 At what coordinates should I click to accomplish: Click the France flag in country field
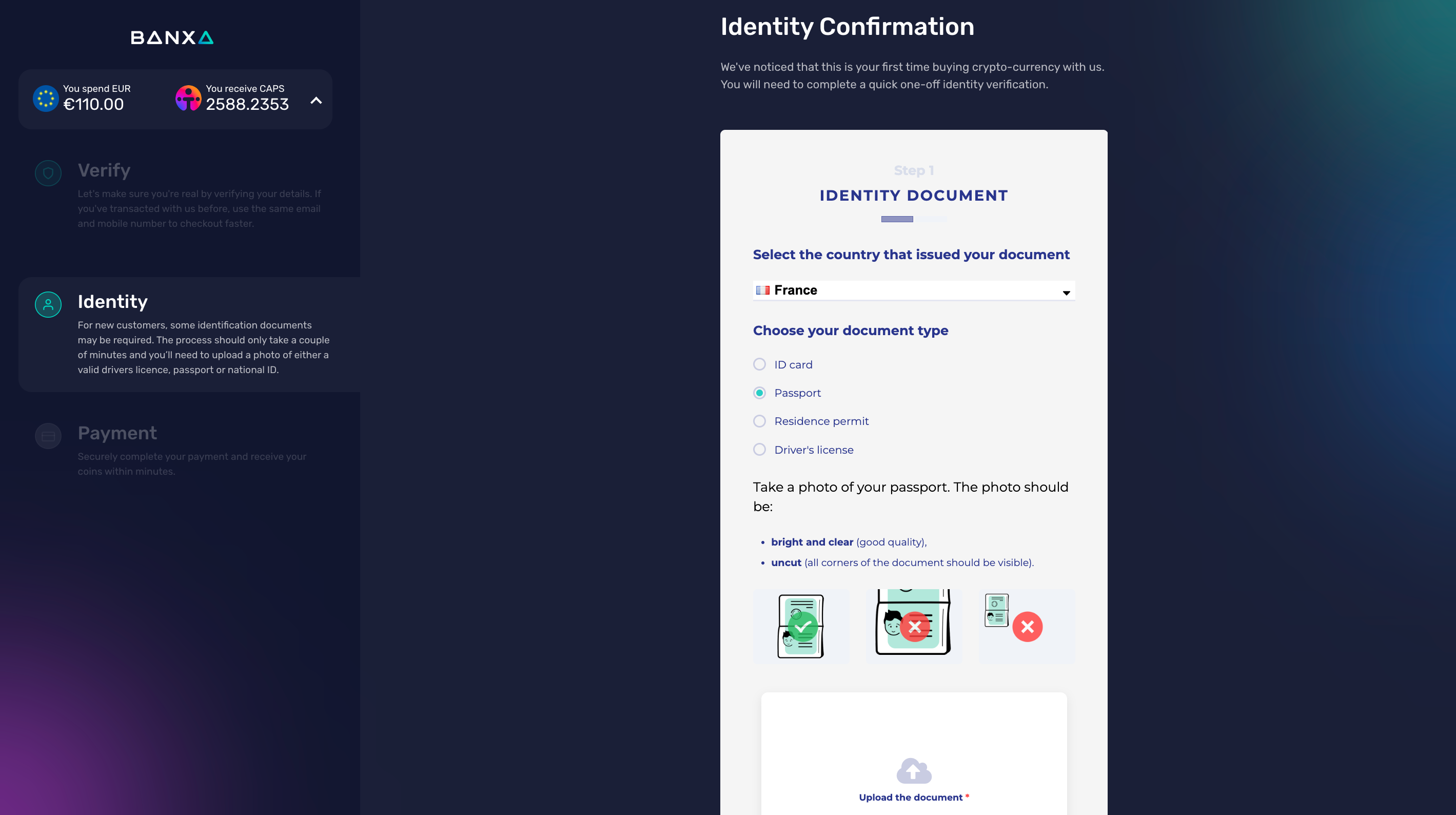[762, 290]
